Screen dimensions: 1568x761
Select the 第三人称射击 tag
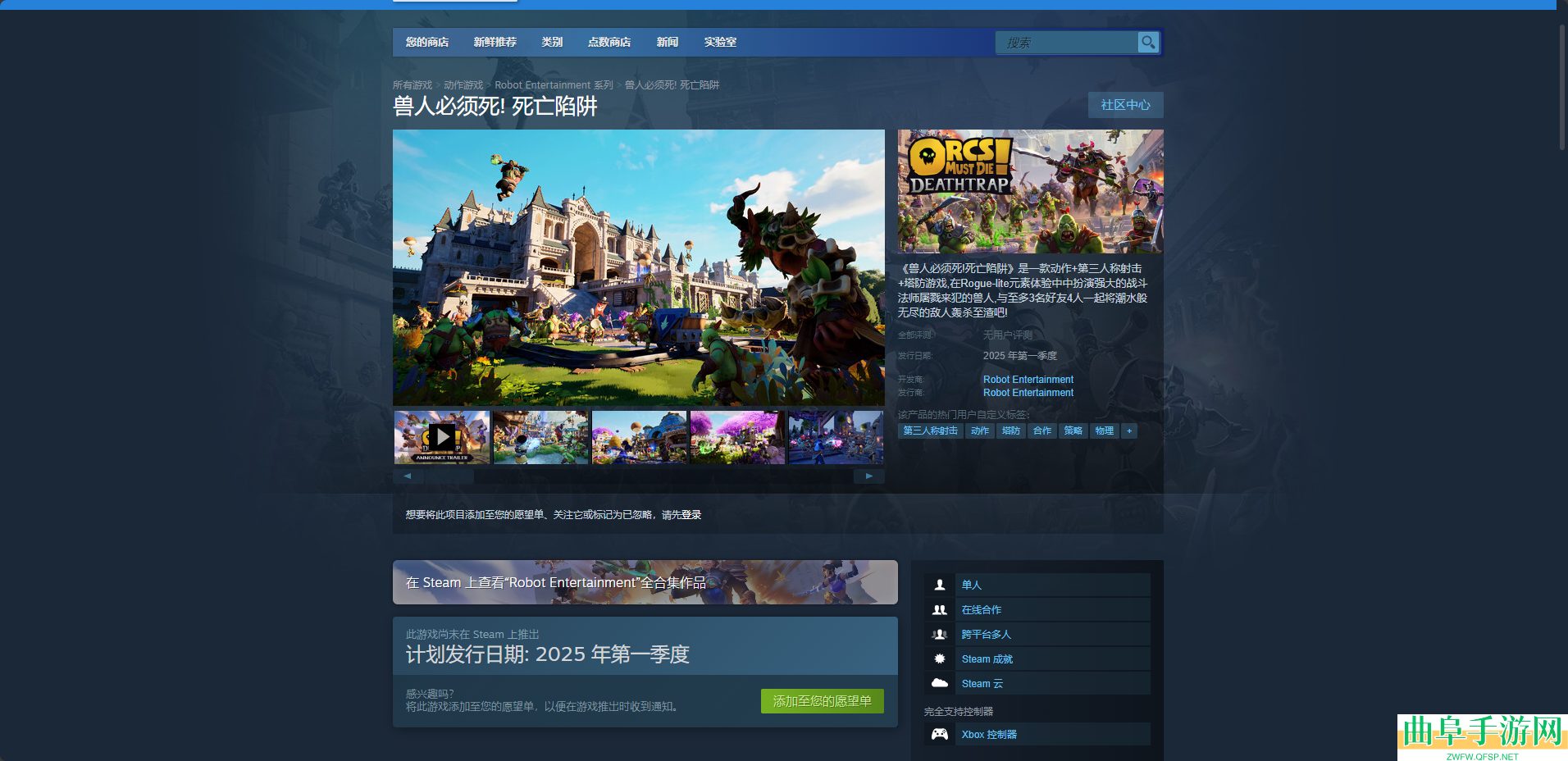[x=931, y=431]
